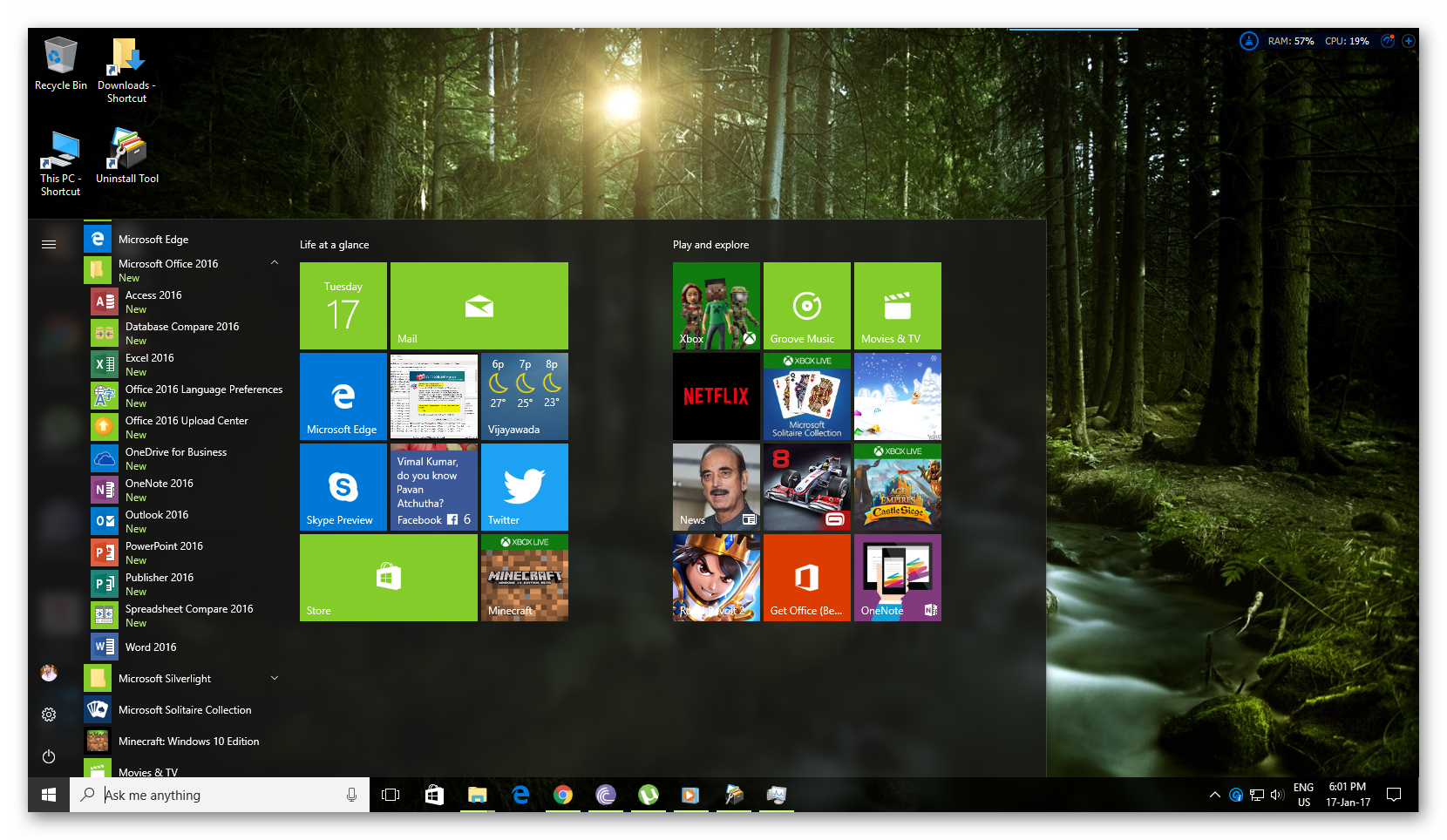The image size is (1447, 840).
Task: Launch Word 2016
Action: [x=188, y=647]
